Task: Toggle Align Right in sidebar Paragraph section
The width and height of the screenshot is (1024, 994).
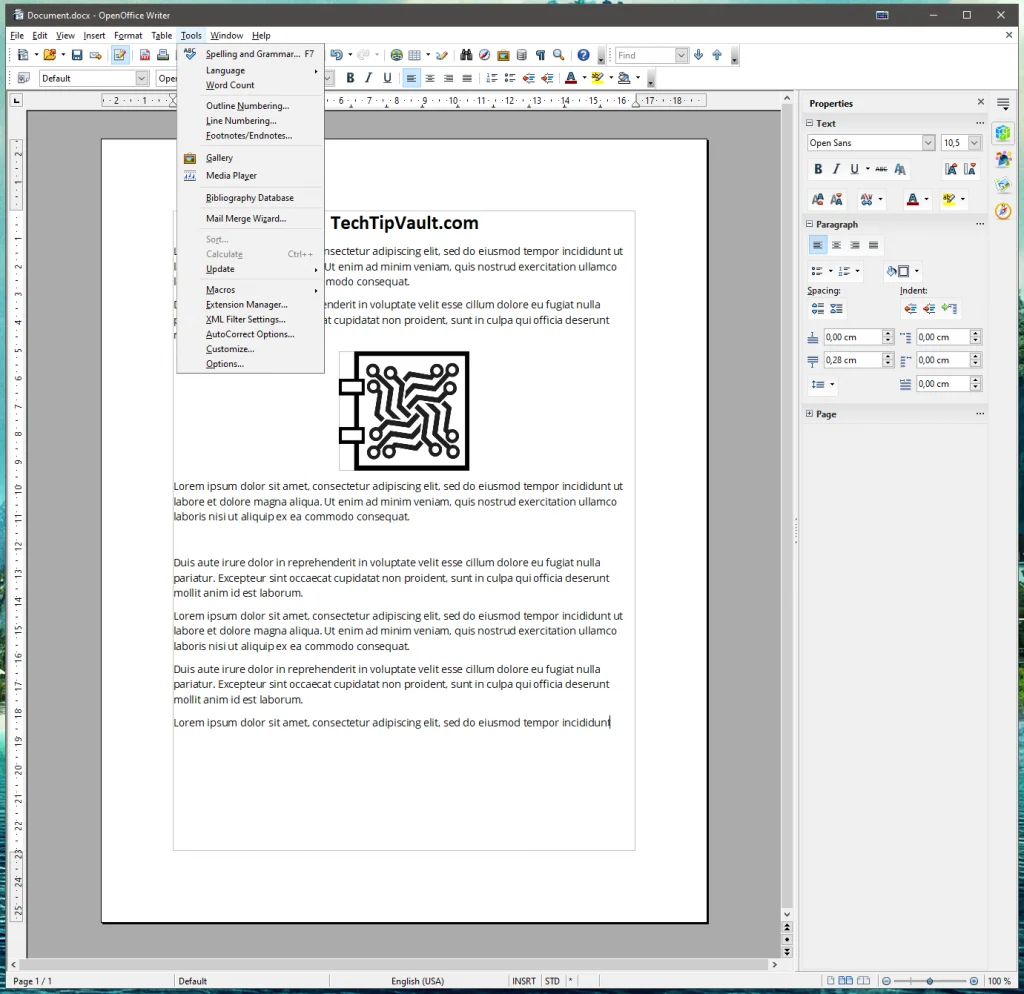Action: (x=855, y=245)
